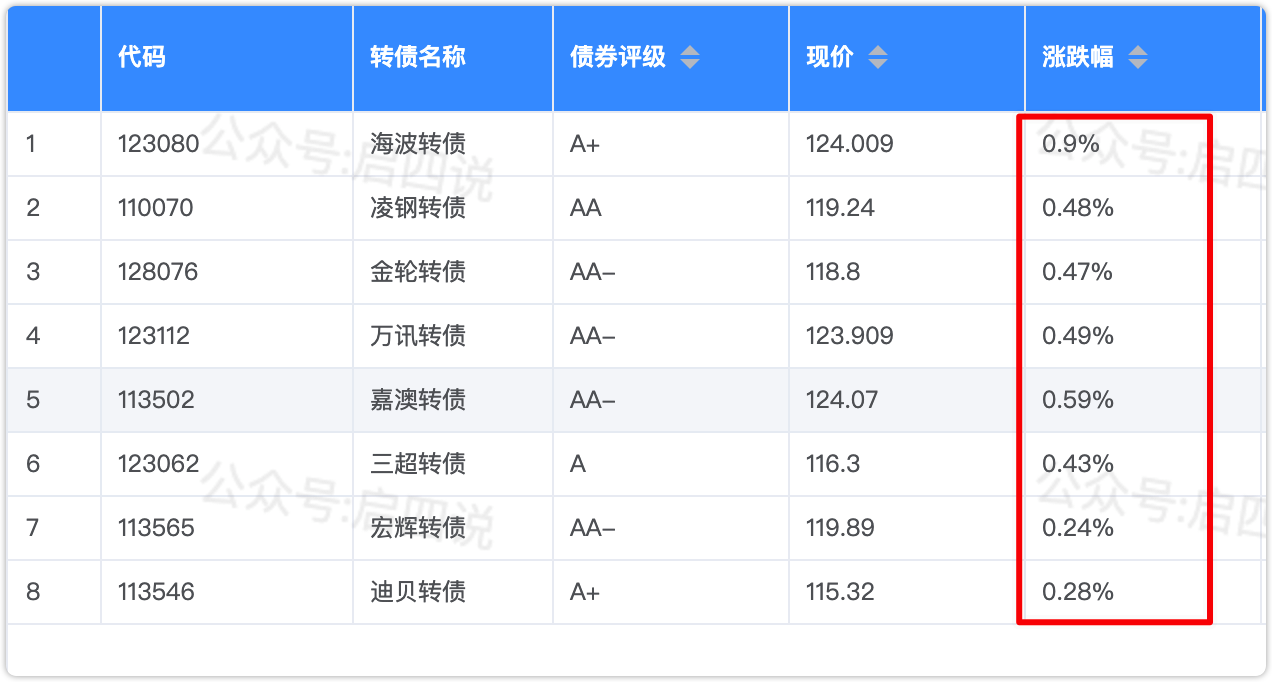Click the 0.24% change value
Image resolution: width=1272 pixels, height=682 pixels.
point(1078,528)
